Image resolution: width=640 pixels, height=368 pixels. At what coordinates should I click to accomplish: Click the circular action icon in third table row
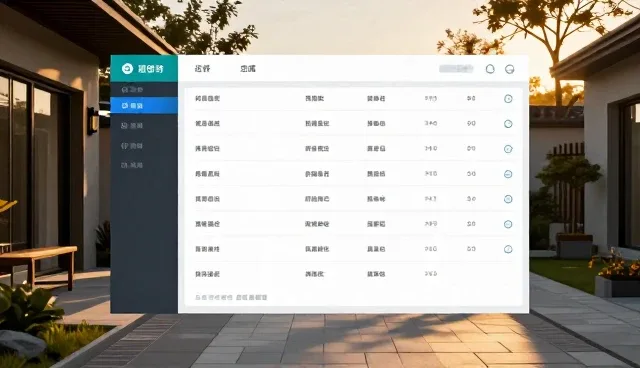pos(508,149)
